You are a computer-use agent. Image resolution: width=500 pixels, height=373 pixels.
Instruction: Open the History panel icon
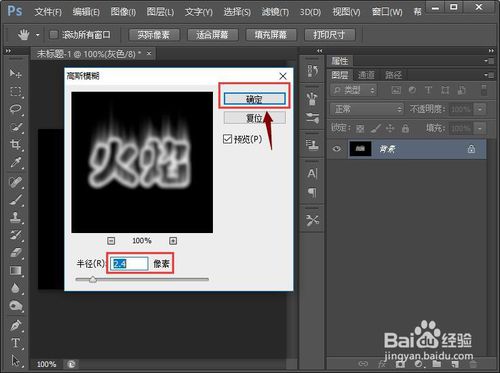click(312, 71)
